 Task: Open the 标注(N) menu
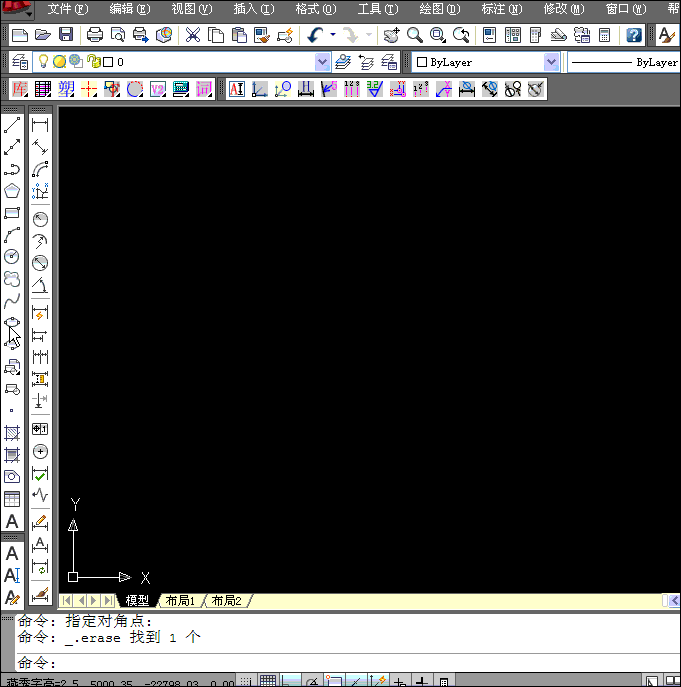click(502, 9)
